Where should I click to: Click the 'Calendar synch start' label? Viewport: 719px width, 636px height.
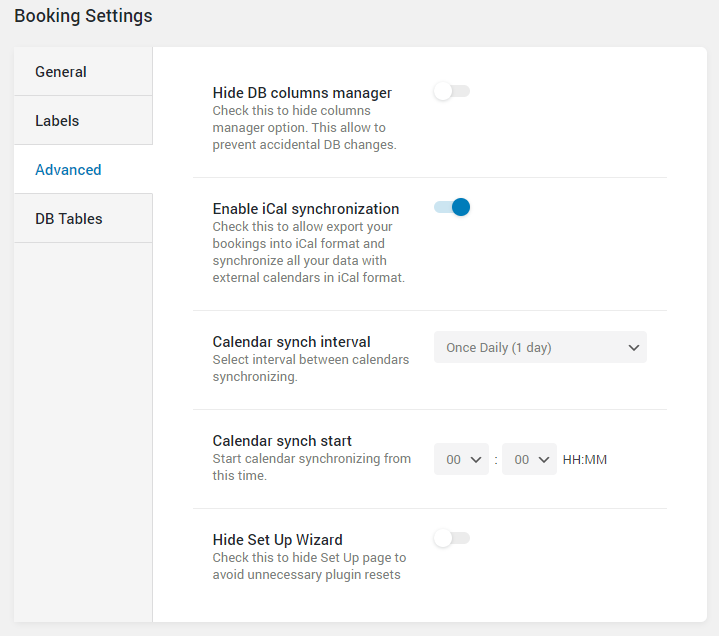282,441
